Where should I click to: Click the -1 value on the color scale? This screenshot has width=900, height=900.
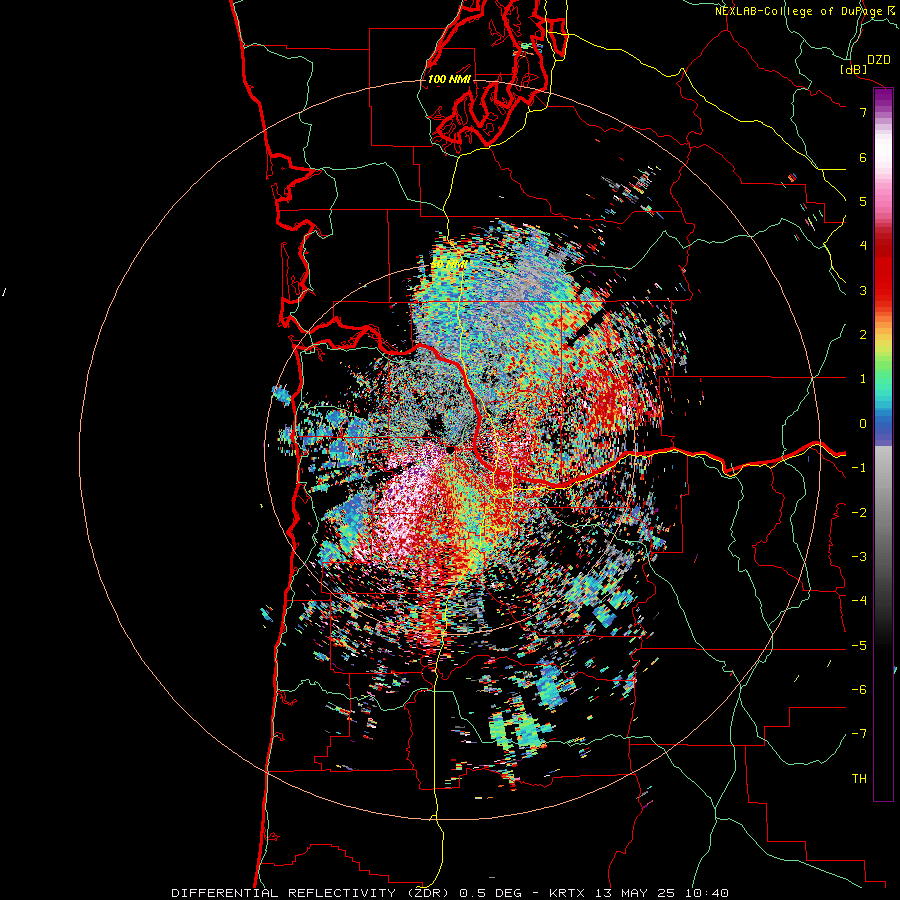pyautogui.click(x=859, y=468)
